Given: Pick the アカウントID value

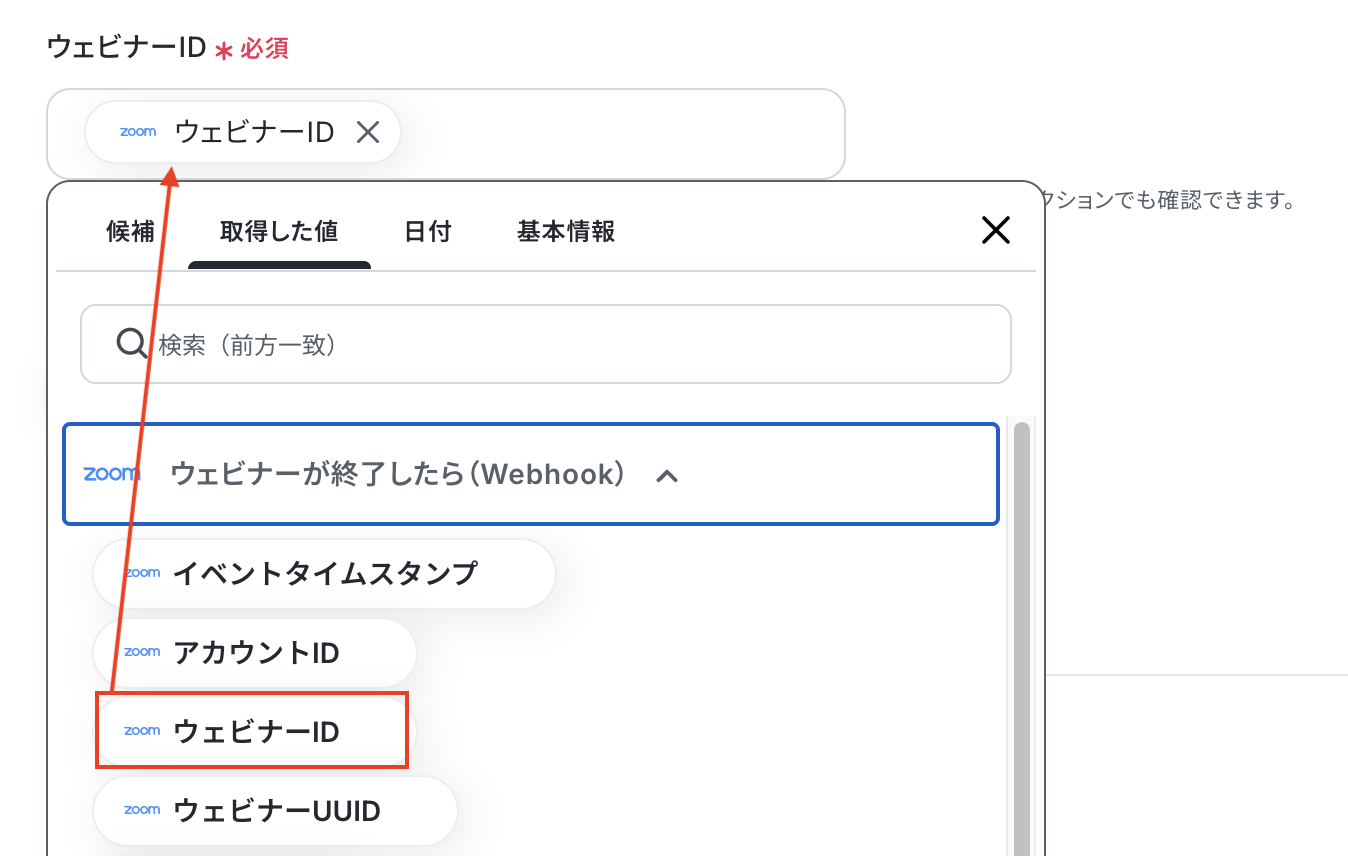Looking at the screenshot, I should coord(254,653).
